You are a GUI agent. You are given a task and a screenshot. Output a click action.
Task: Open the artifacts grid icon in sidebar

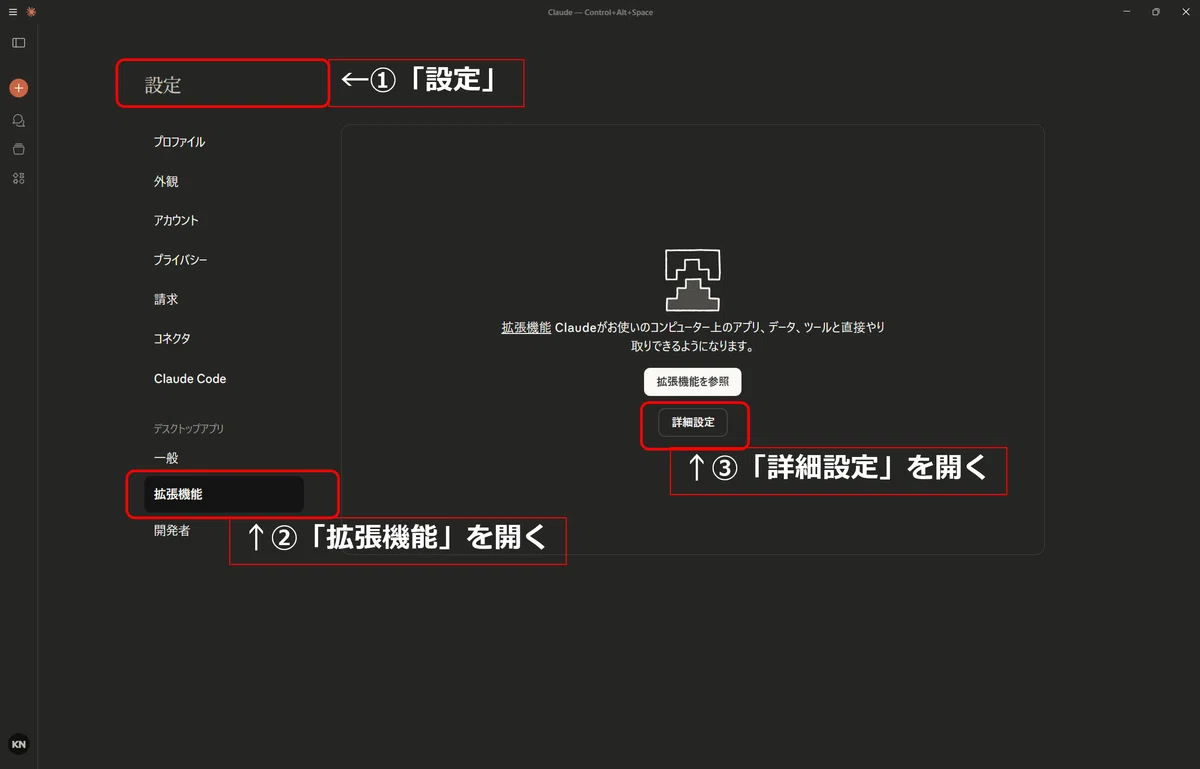18,178
